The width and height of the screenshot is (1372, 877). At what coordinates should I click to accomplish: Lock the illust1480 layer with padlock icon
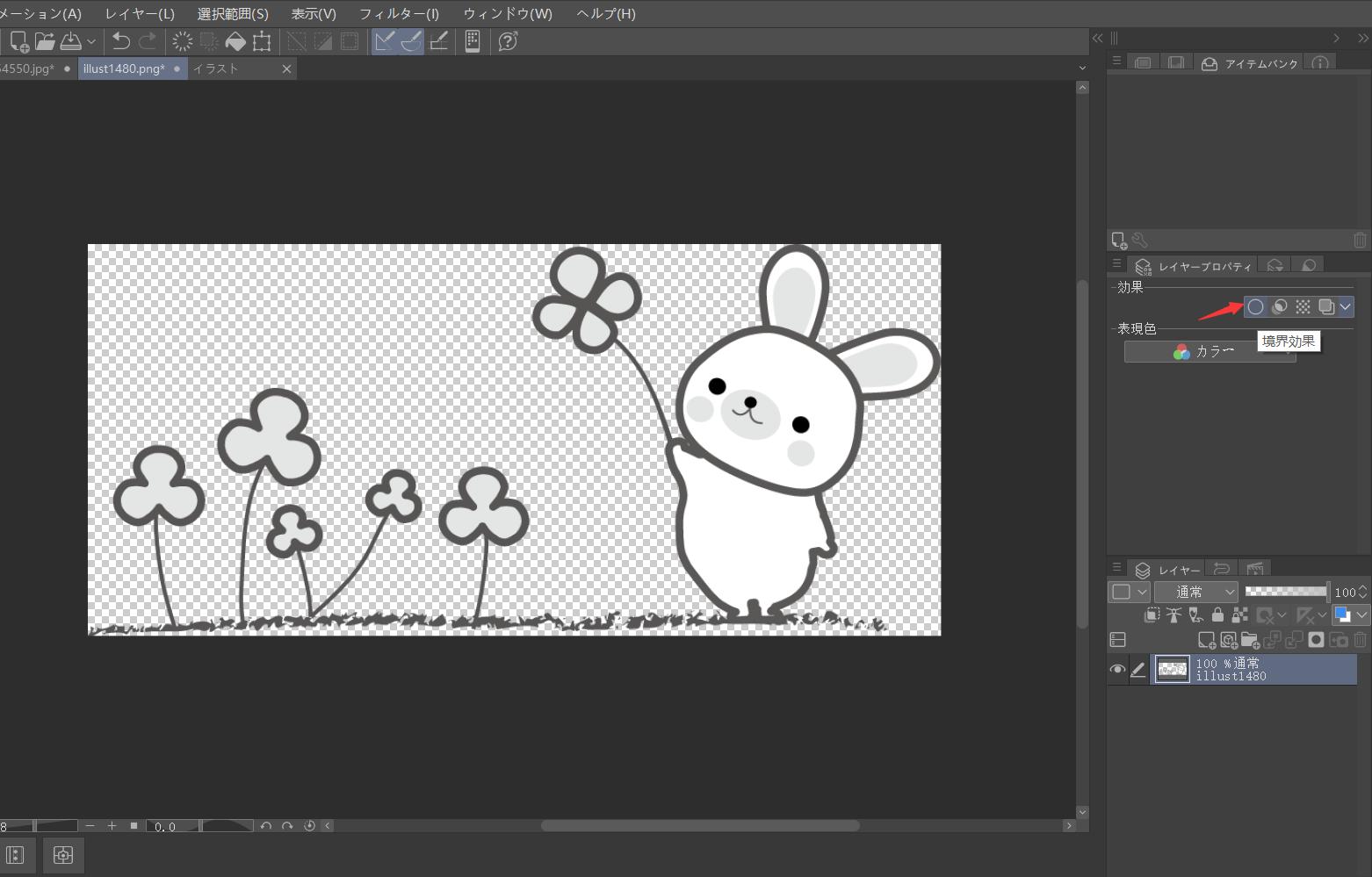(x=1217, y=615)
